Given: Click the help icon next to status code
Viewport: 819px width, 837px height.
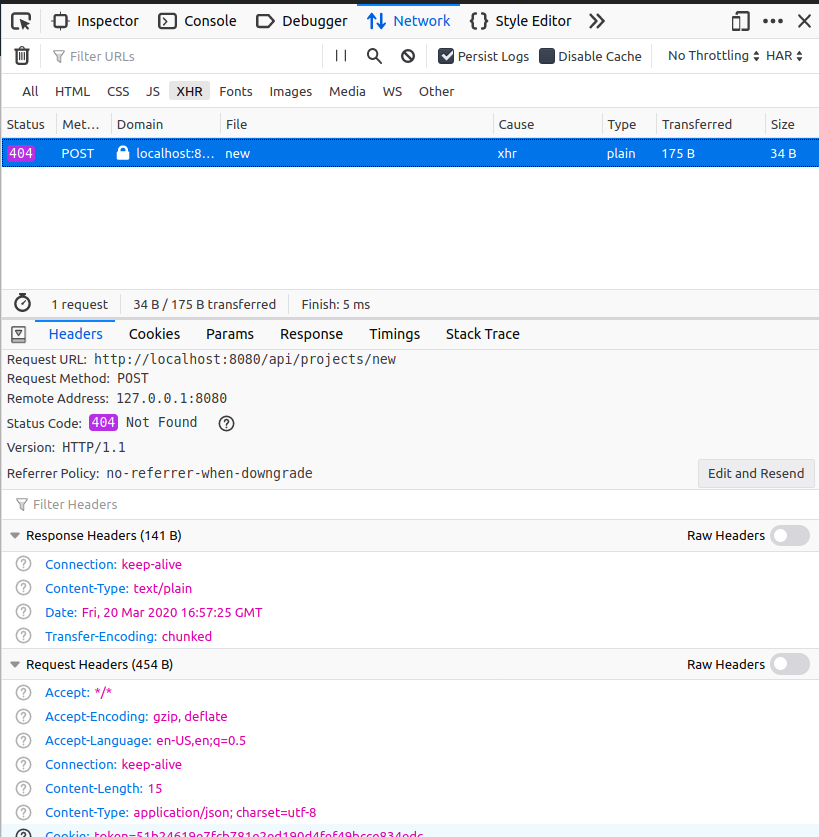Looking at the screenshot, I should (226, 423).
